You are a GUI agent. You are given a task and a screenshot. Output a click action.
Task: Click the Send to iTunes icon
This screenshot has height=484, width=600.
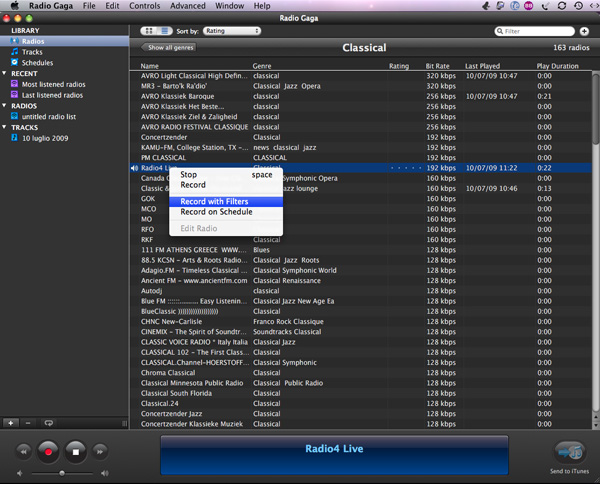(569, 451)
